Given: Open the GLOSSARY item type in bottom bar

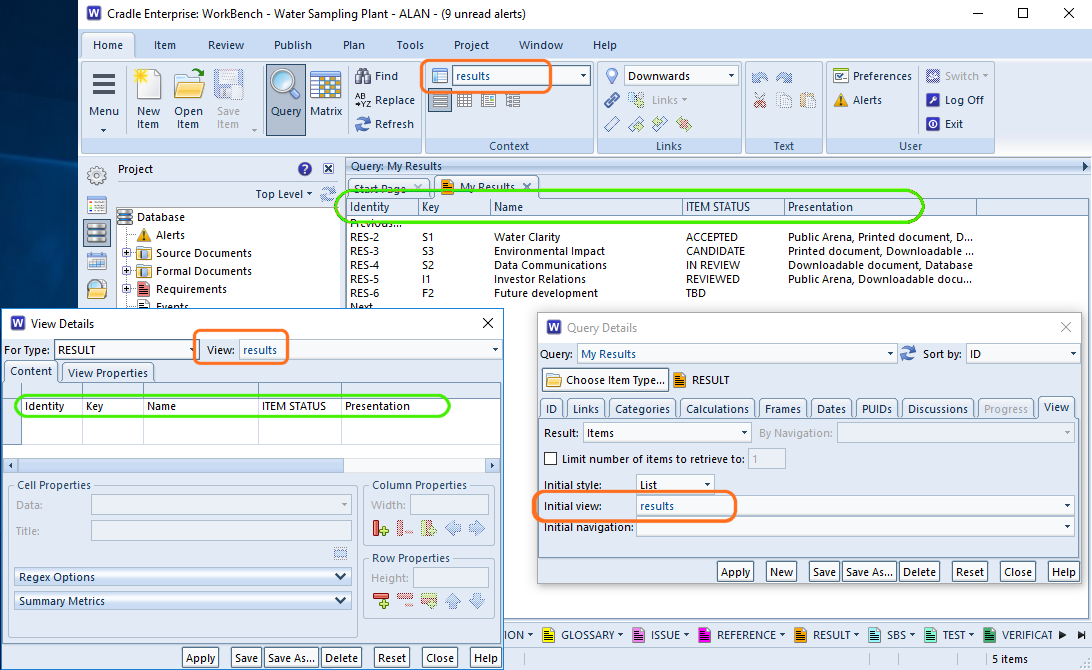Looking at the screenshot, I should pyautogui.click(x=581, y=634).
